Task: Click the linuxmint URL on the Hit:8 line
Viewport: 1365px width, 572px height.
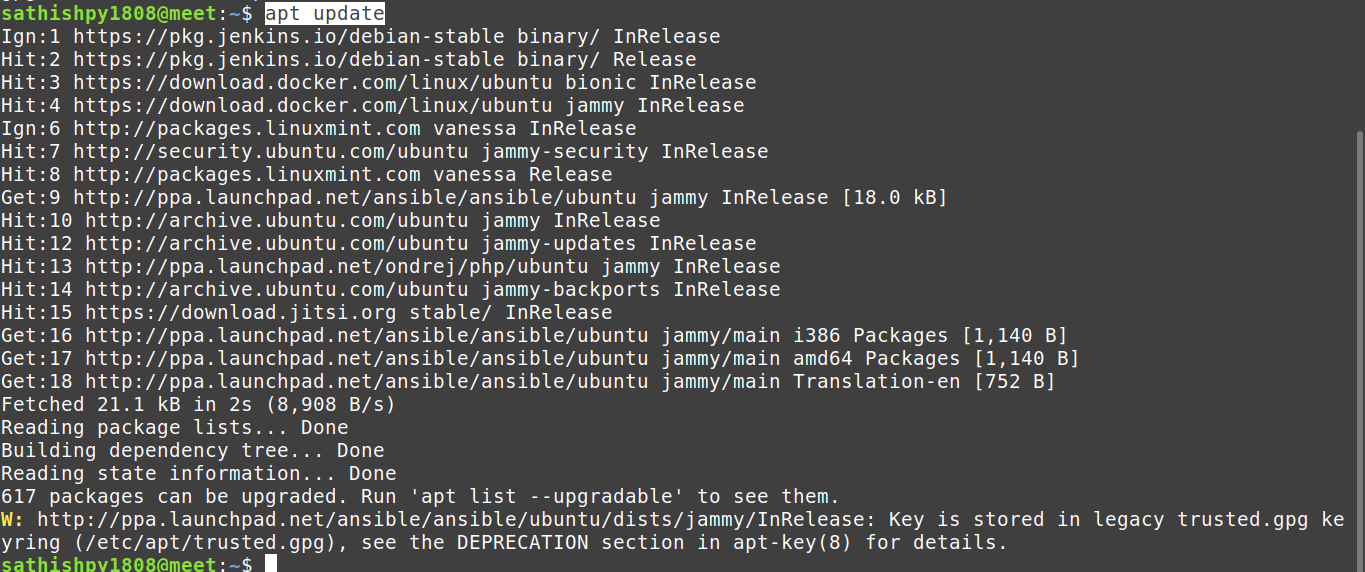Action: tap(247, 175)
